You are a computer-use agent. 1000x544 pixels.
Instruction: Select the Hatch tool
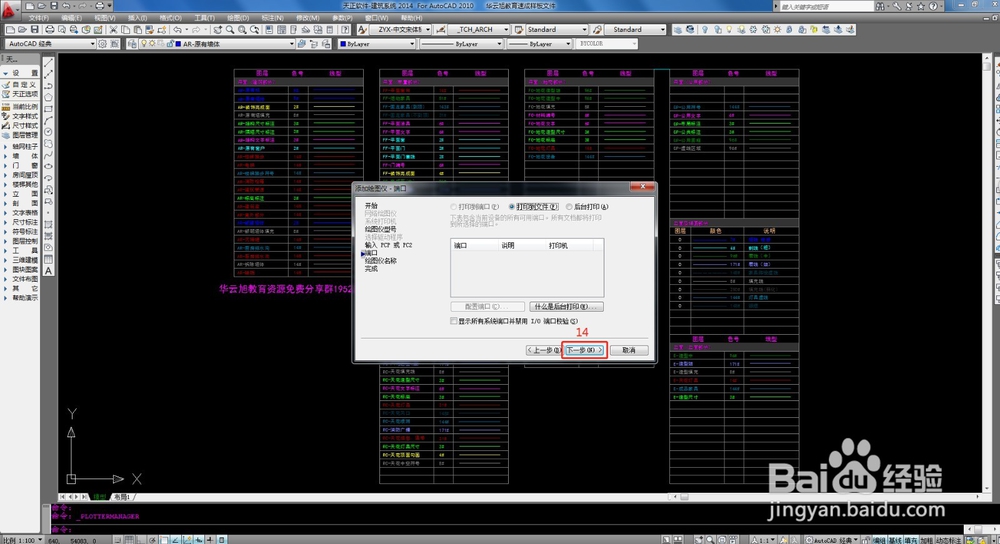click(48, 225)
